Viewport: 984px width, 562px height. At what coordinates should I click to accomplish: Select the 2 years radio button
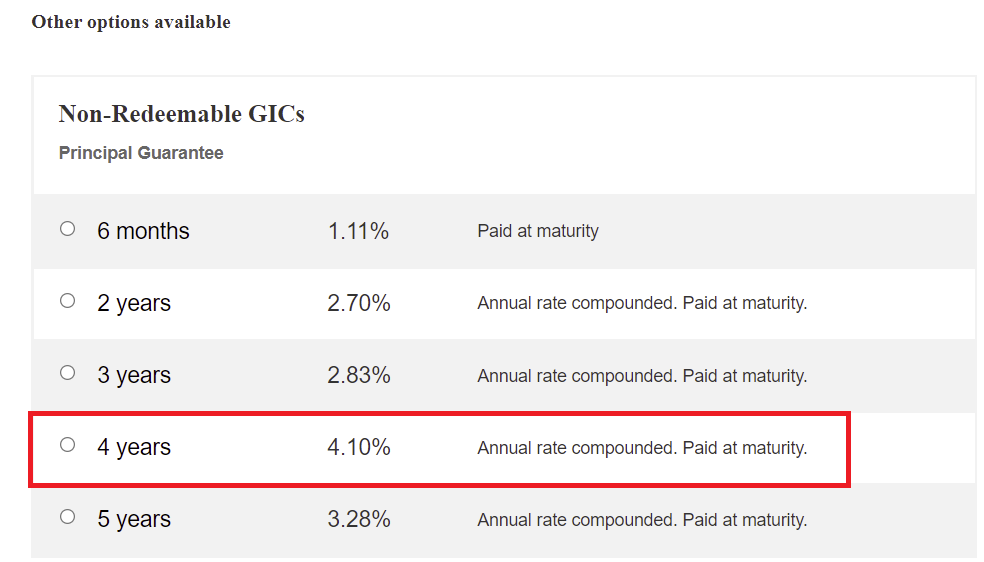67,301
